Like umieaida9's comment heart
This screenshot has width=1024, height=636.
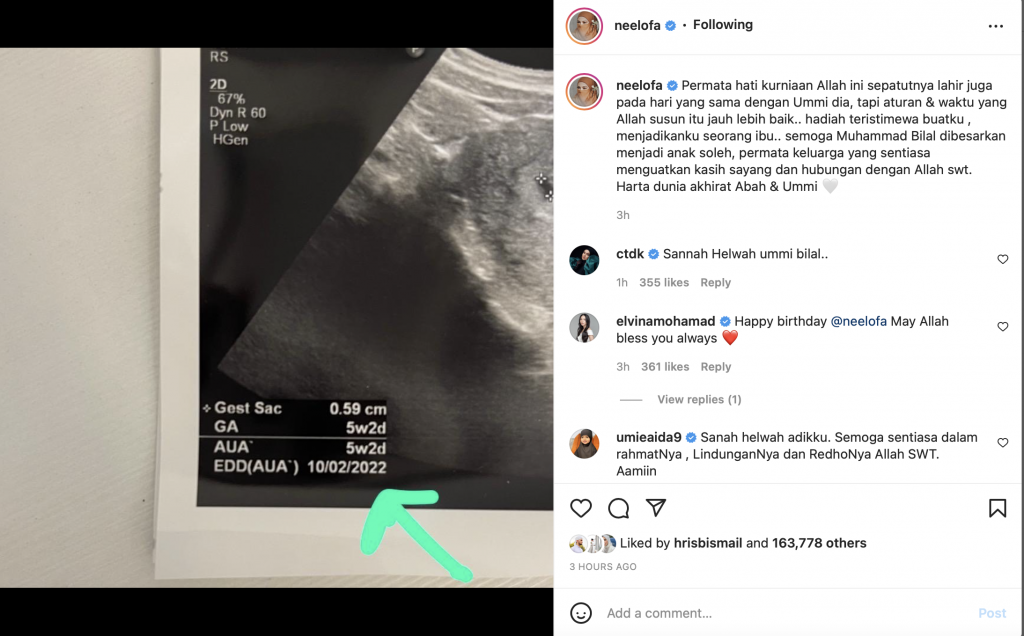click(x=1002, y=443)
